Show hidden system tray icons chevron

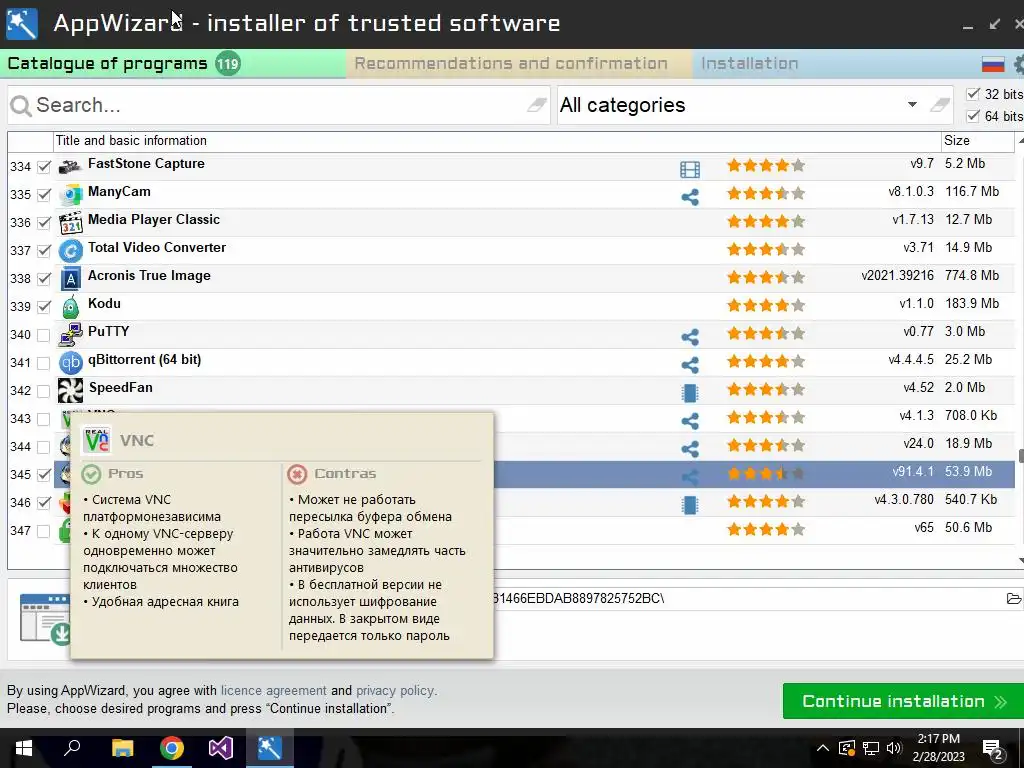tap(823, 748)
